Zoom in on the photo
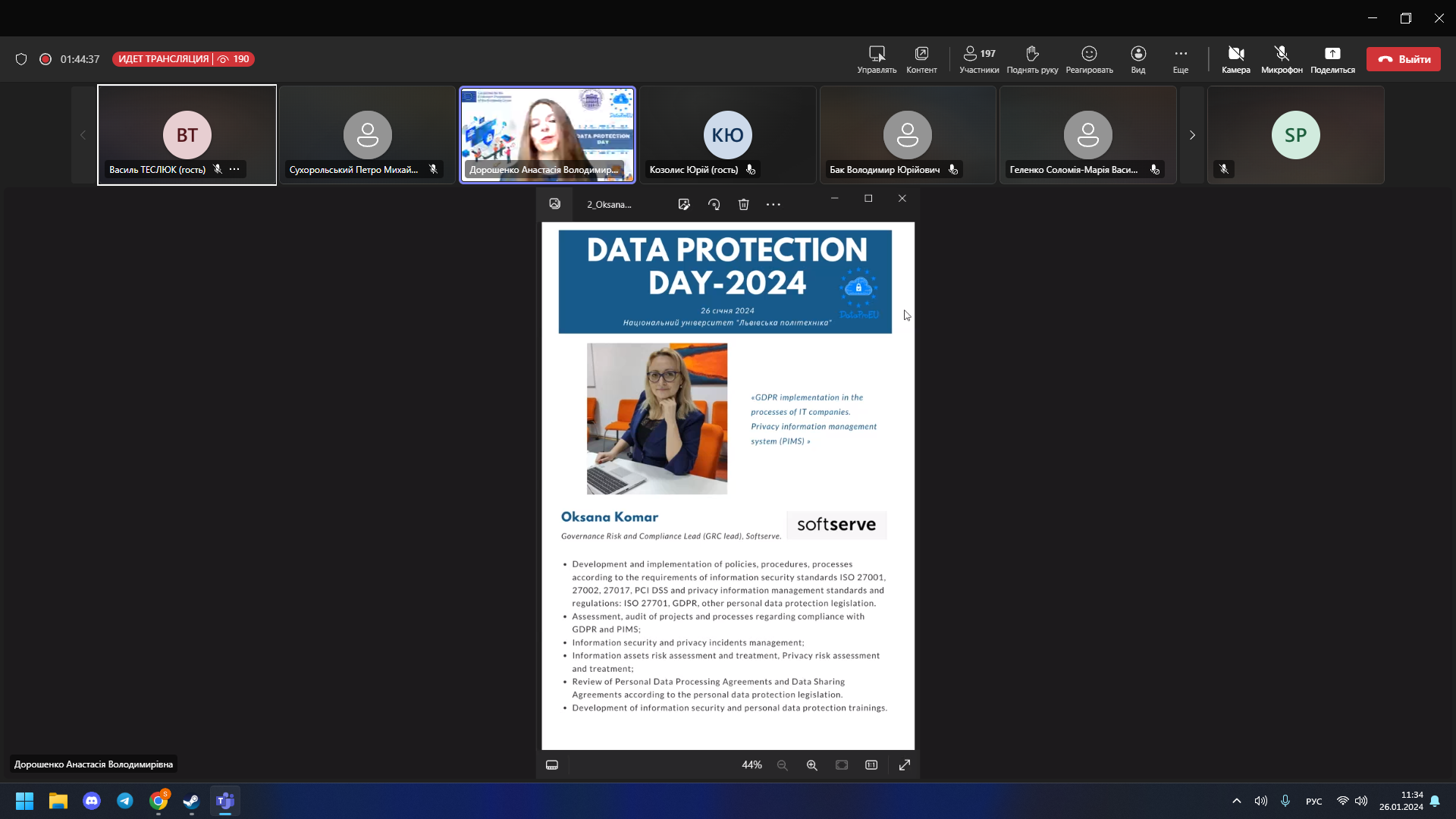Screen dimensions: 1456x819 point(811,765)
